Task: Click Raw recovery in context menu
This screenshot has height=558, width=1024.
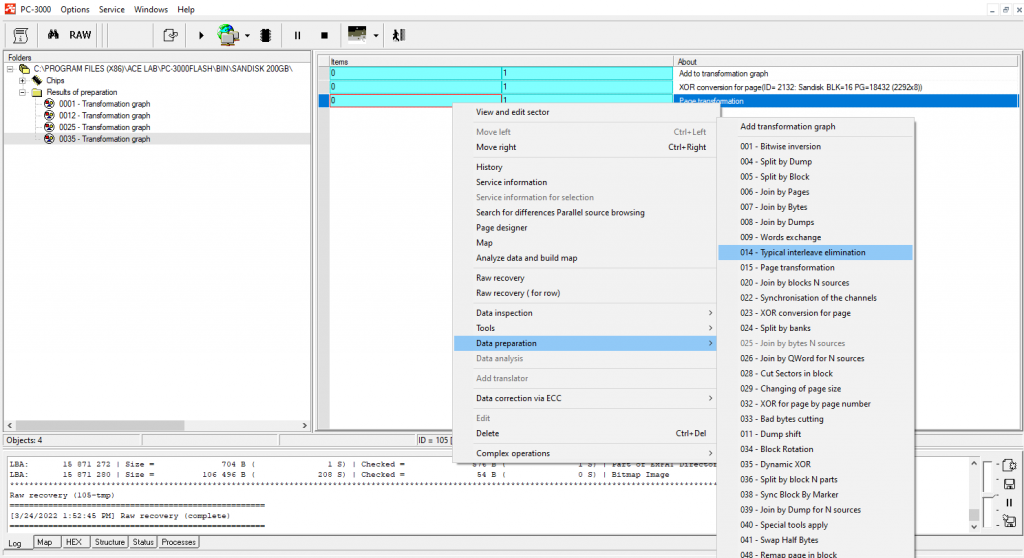Action: (500, 278)
